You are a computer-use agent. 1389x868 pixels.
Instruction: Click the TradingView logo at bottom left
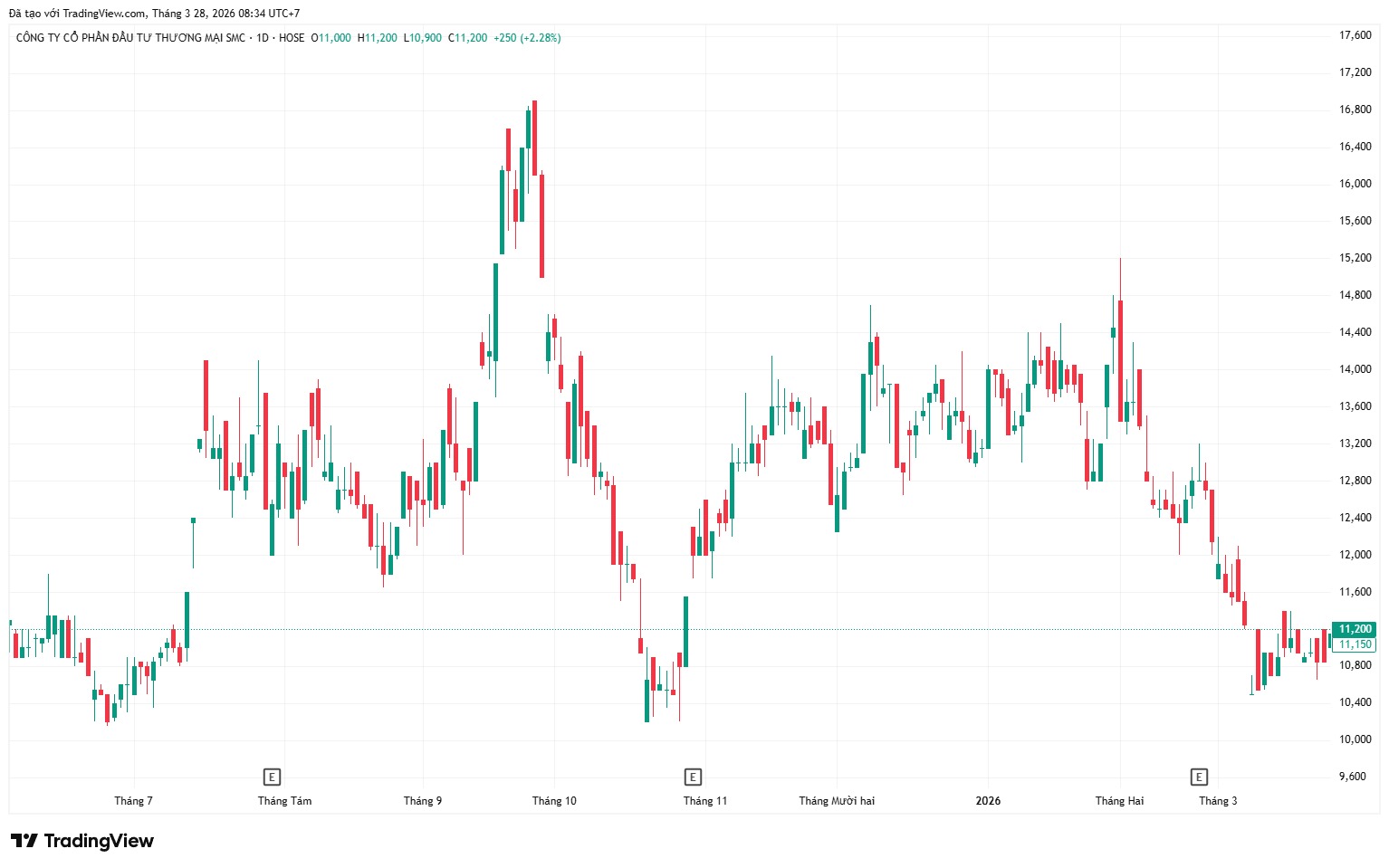point(82,841)
